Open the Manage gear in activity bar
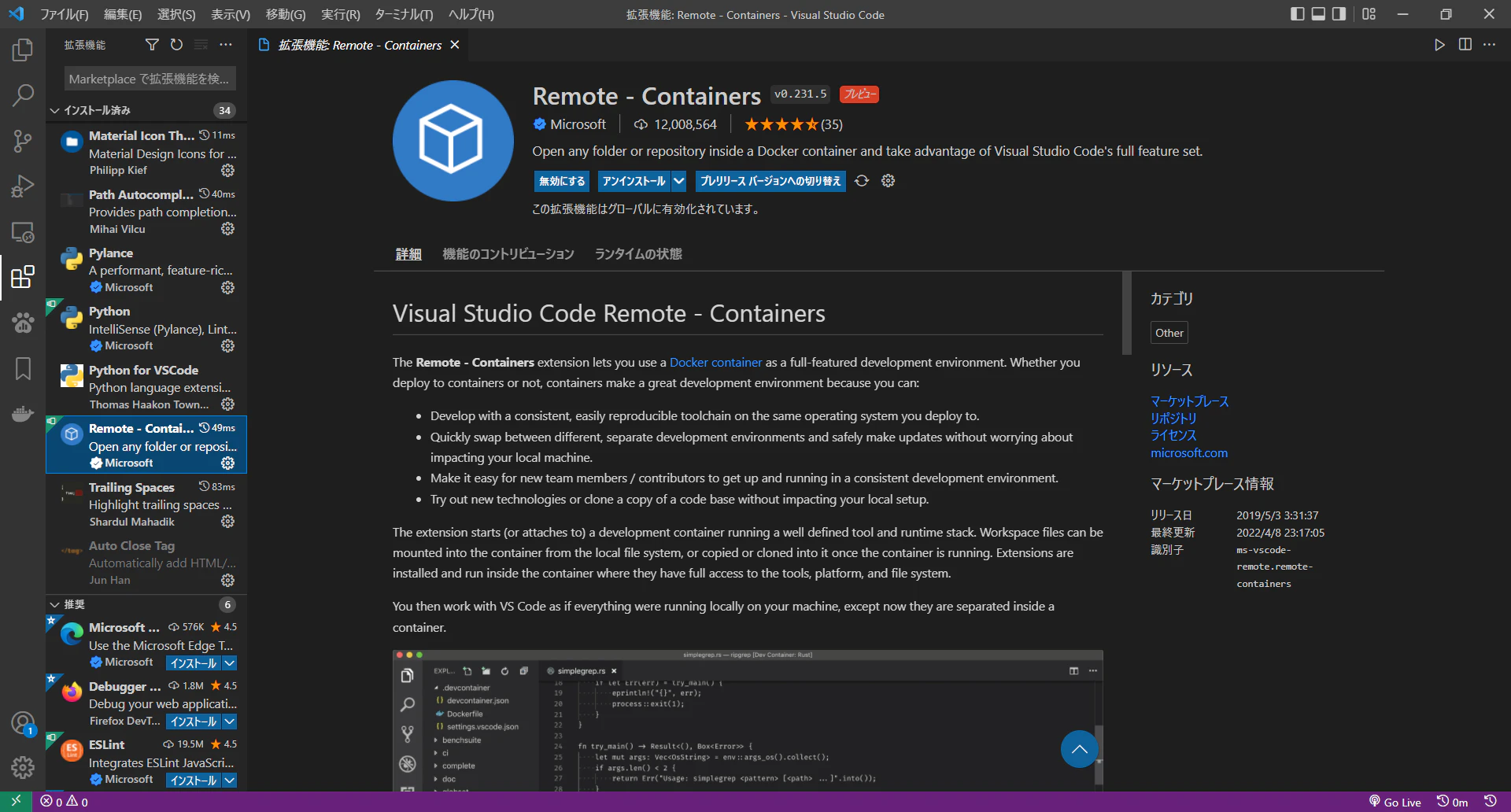 [x=23, y=767]
